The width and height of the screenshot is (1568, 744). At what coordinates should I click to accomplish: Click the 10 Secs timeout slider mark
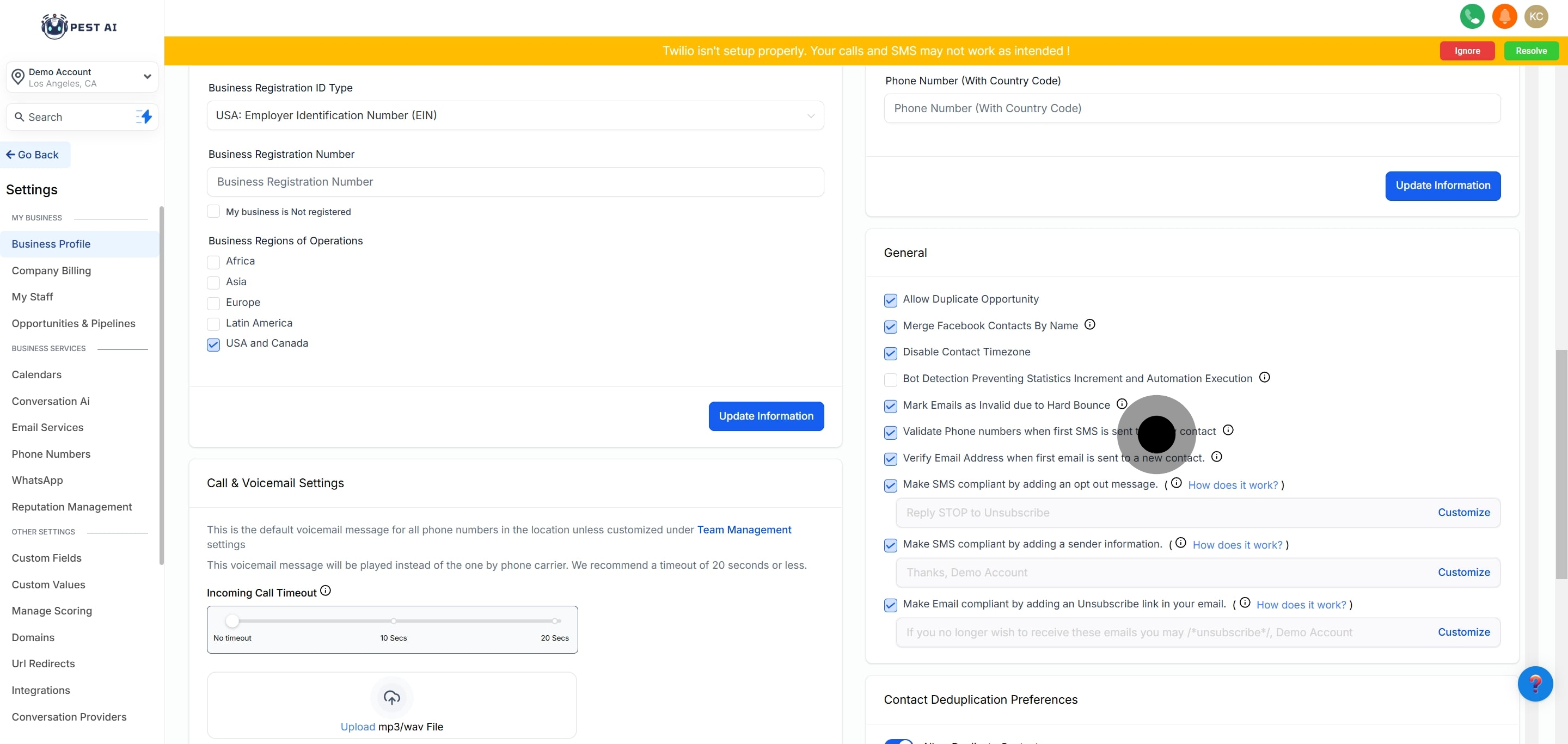[x=394, y=621]
